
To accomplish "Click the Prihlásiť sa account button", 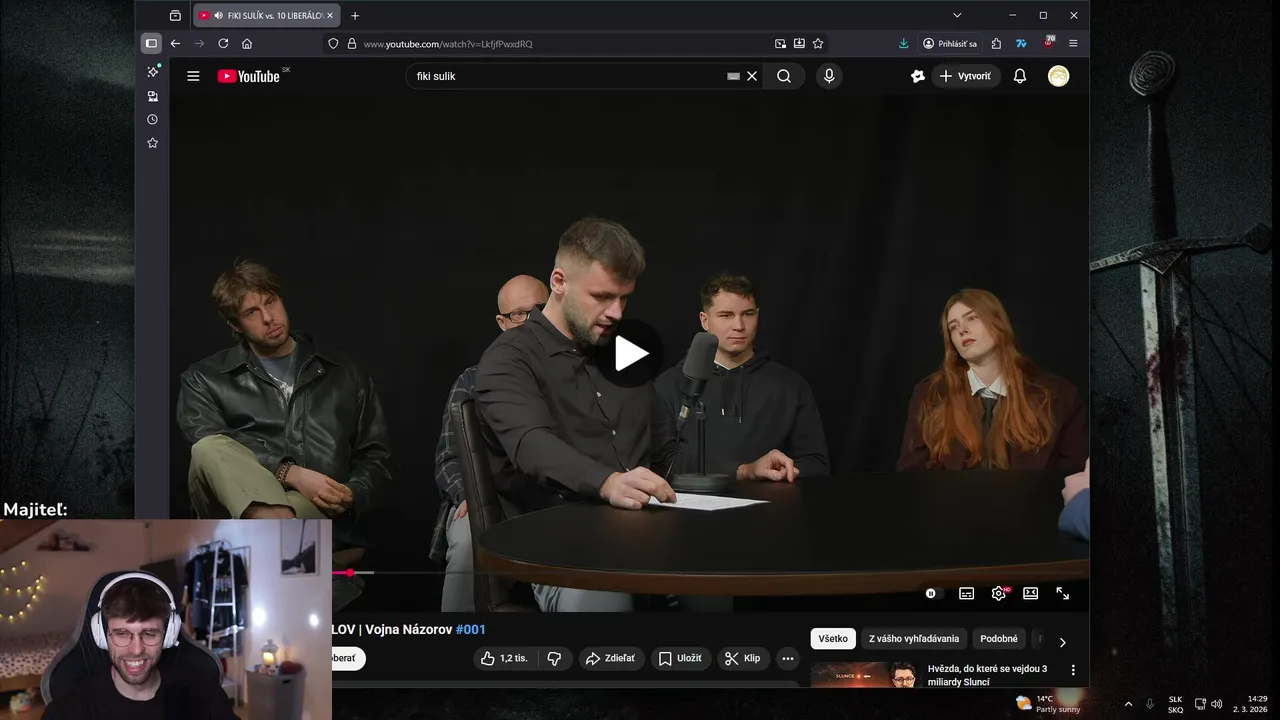I will (x=950, y=44).
